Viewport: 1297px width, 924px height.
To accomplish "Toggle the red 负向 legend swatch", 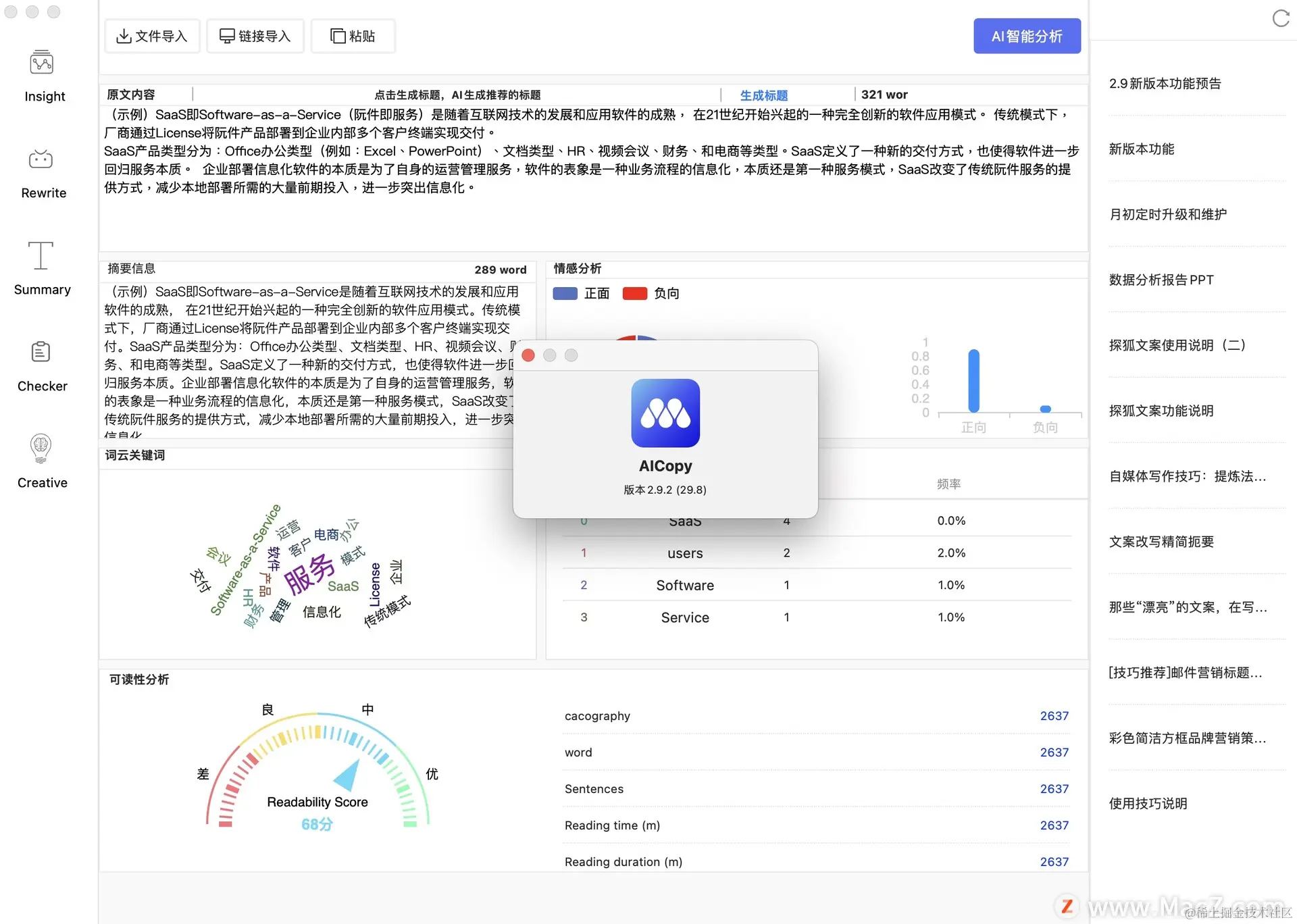I will click(x=634, y=294).
